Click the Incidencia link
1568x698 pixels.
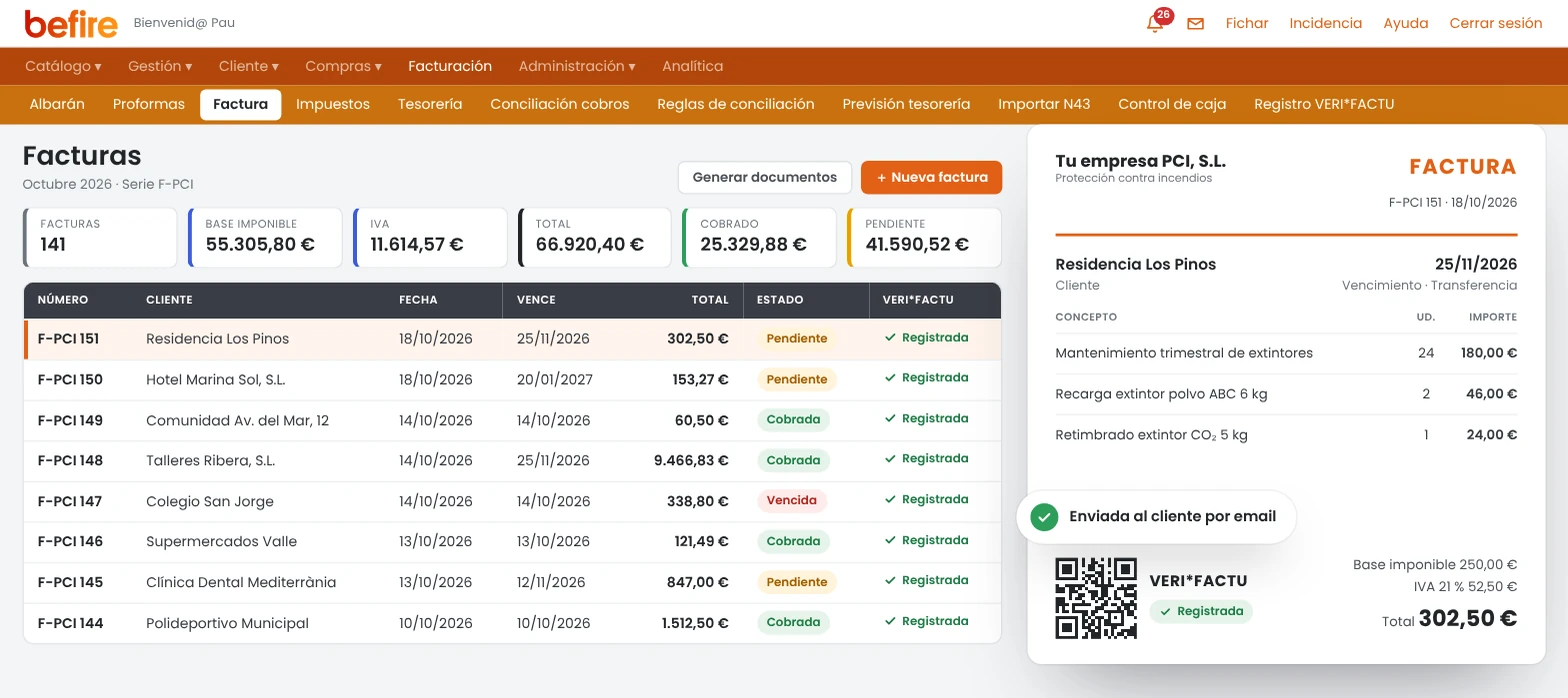point(1325,23)
